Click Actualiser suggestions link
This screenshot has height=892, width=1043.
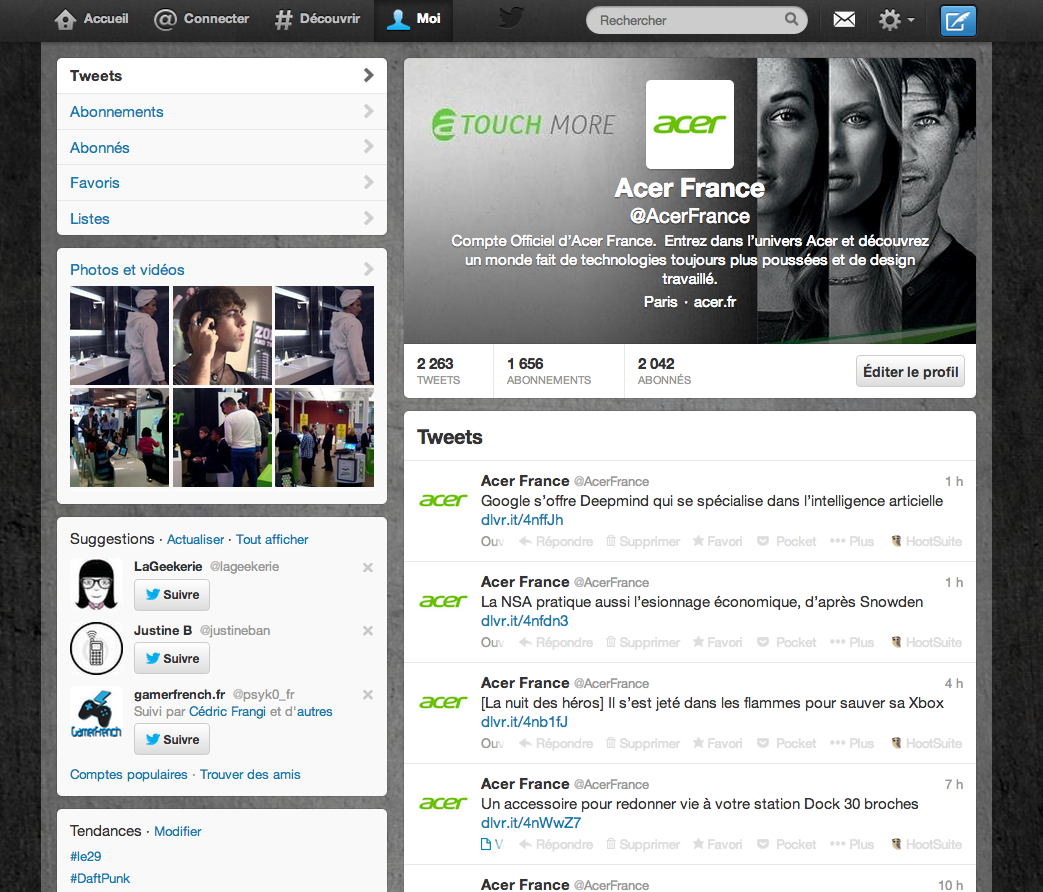tap(196, 539)
